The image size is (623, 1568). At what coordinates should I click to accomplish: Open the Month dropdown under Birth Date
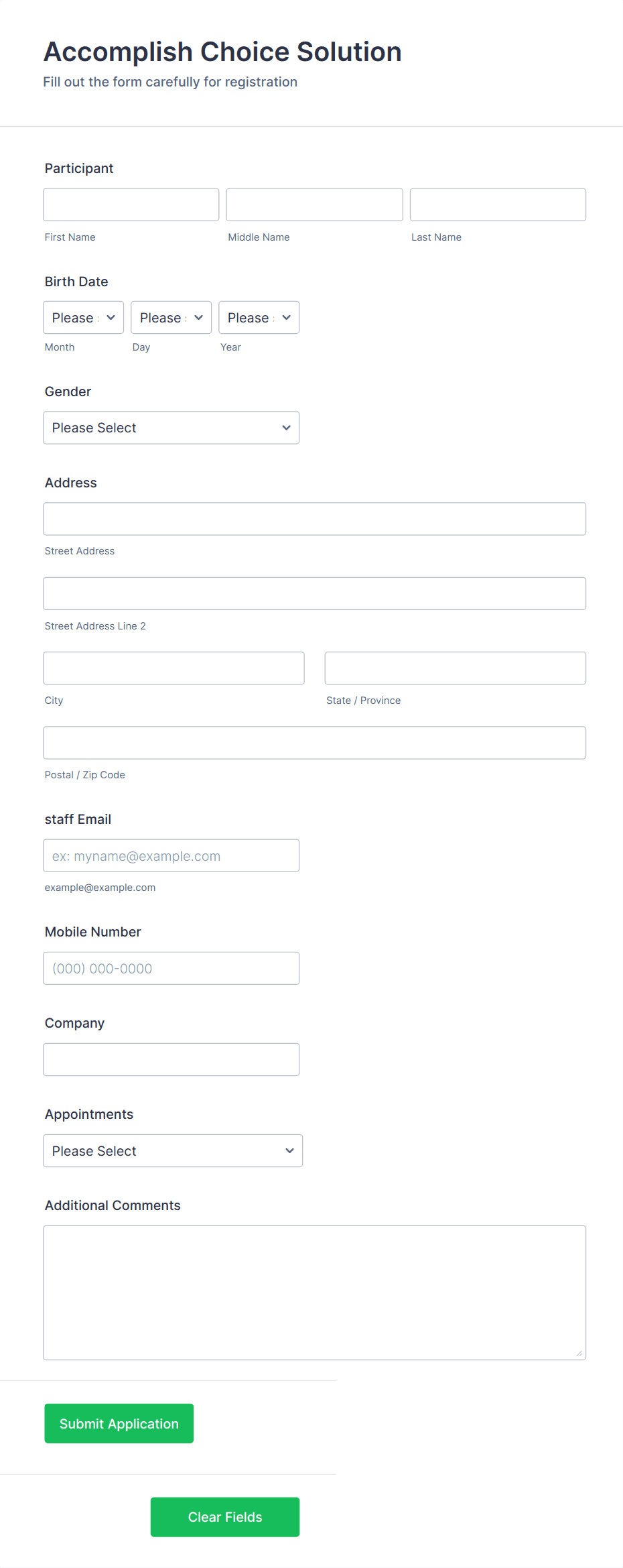[x=82, y=317]
